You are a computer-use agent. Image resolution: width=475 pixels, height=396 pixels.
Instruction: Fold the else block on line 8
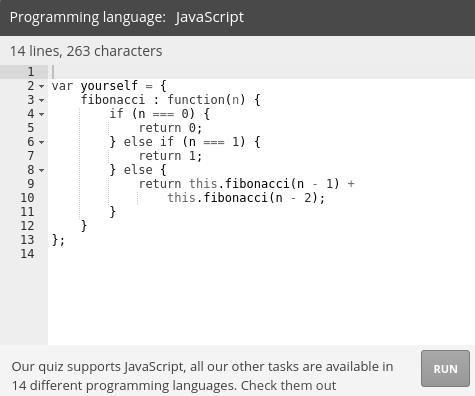click(41, 170)
